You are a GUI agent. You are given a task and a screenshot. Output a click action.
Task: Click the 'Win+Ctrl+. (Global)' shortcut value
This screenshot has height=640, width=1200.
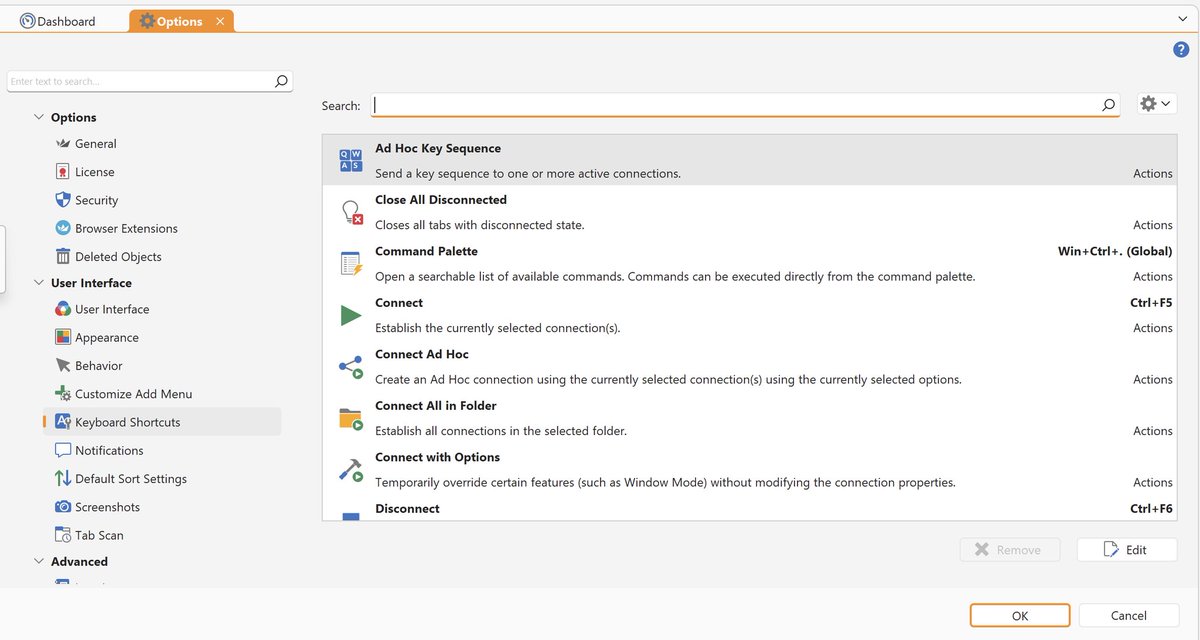(1115, 251)
